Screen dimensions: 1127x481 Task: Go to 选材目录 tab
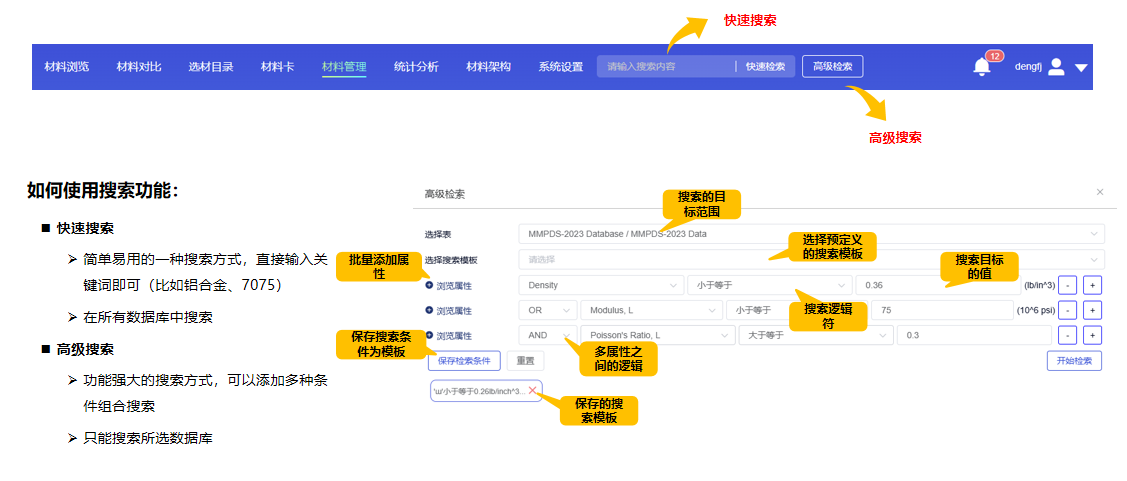[x=211, y=67]
